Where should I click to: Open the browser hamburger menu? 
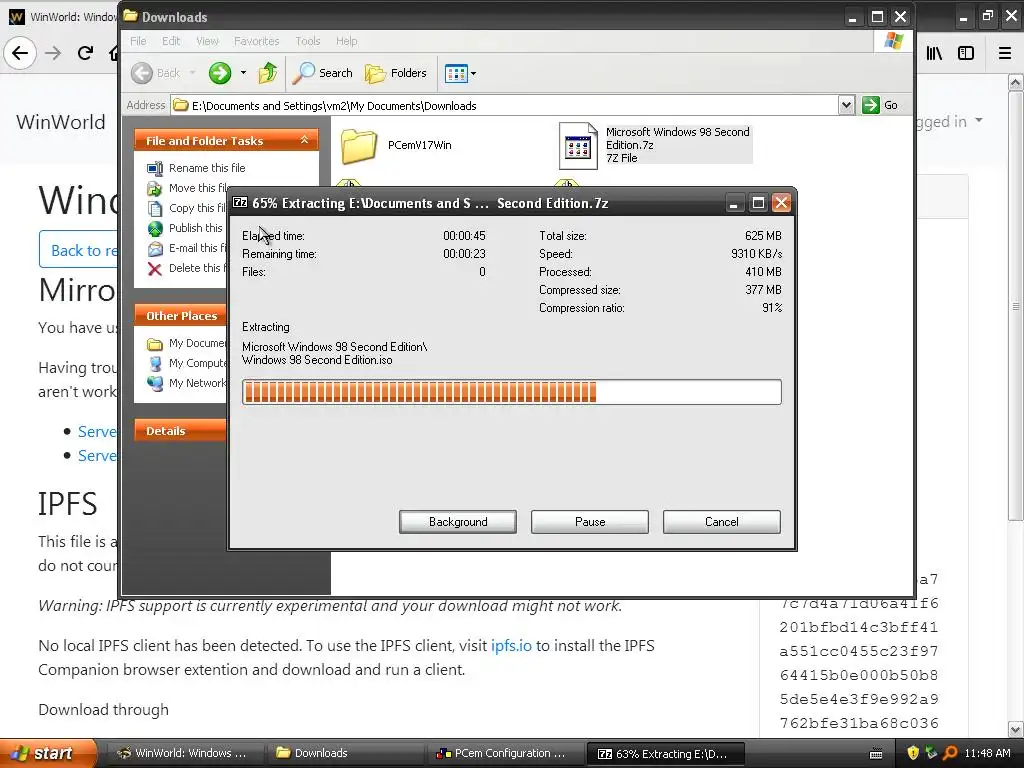[x=1005, y=53]
